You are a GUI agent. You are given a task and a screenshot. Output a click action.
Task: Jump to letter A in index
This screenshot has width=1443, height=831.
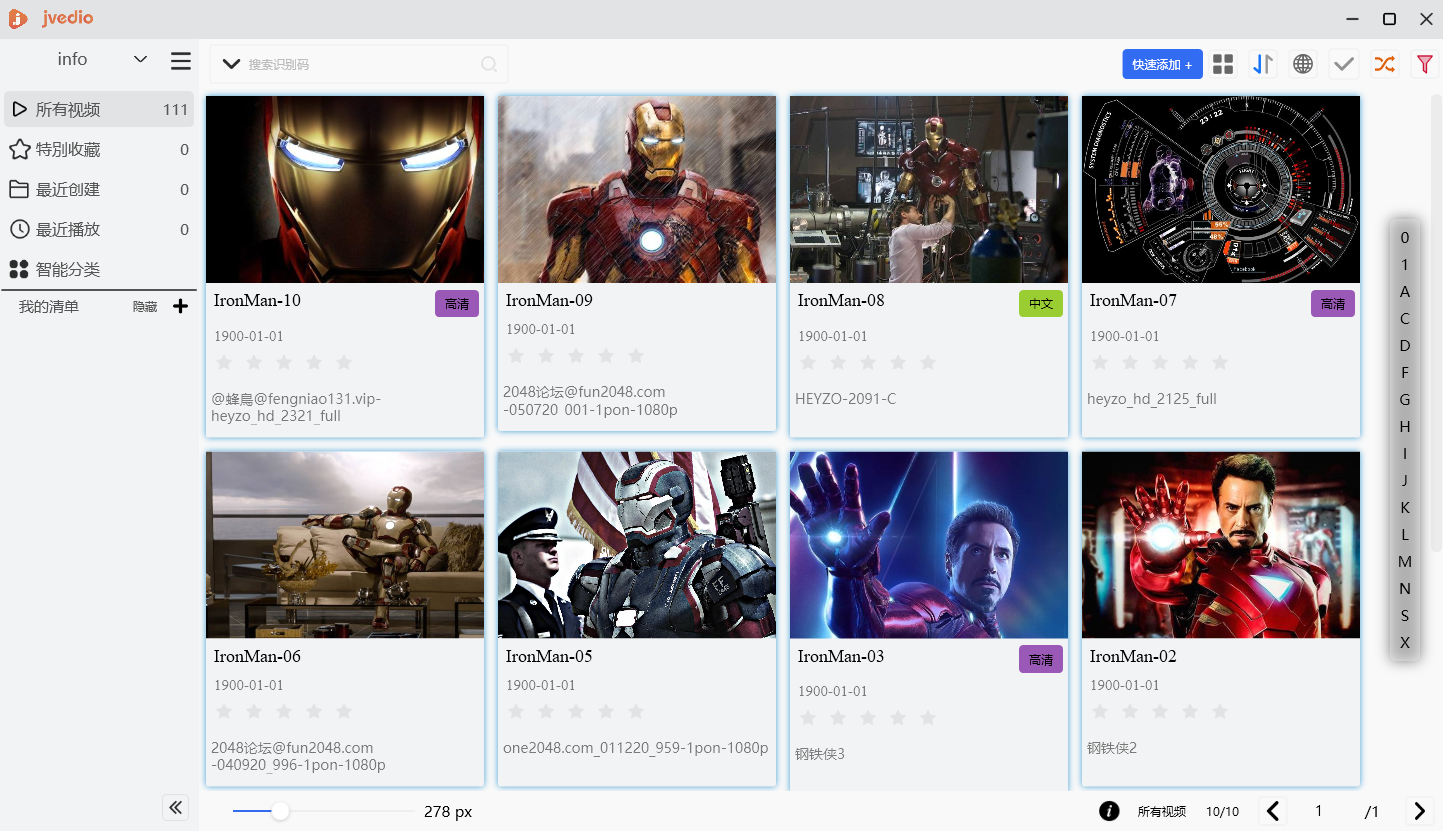pos(1405,292)
